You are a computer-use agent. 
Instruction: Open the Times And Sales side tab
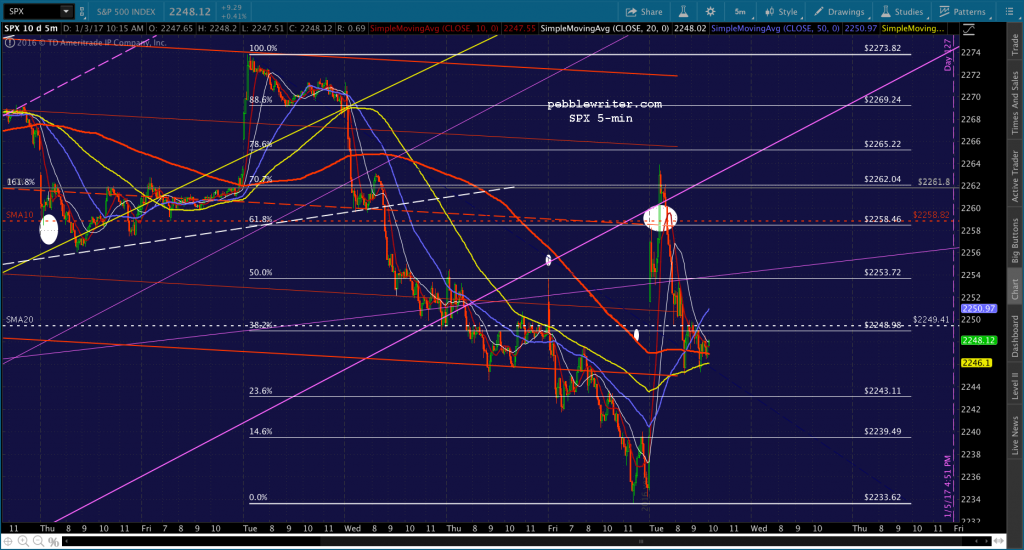coord(1016,103)
